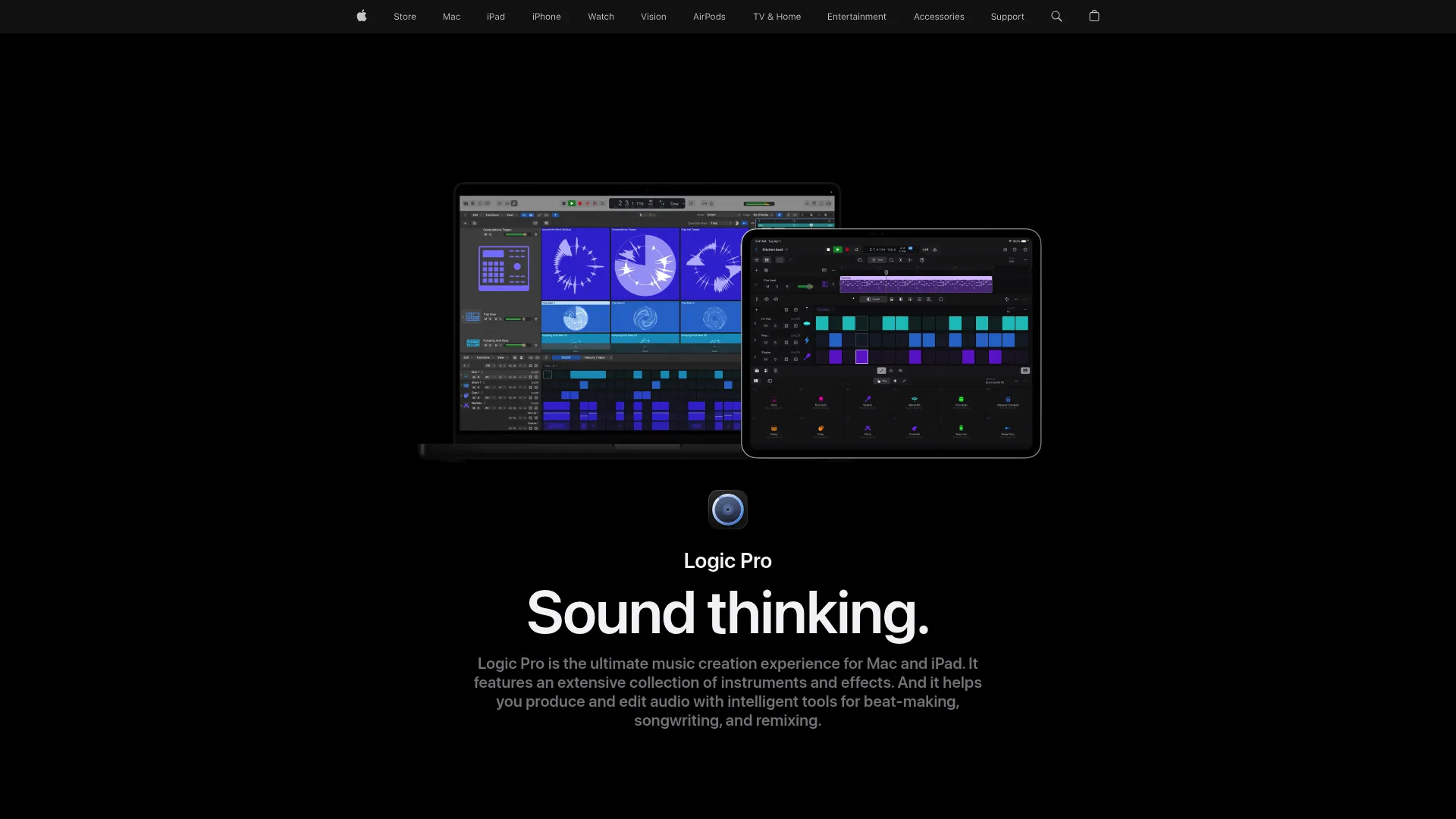The height and width of the screenshot is (819, 1456).
Task: Open the AirPods navigation link
Action: (x=709, y=17)
